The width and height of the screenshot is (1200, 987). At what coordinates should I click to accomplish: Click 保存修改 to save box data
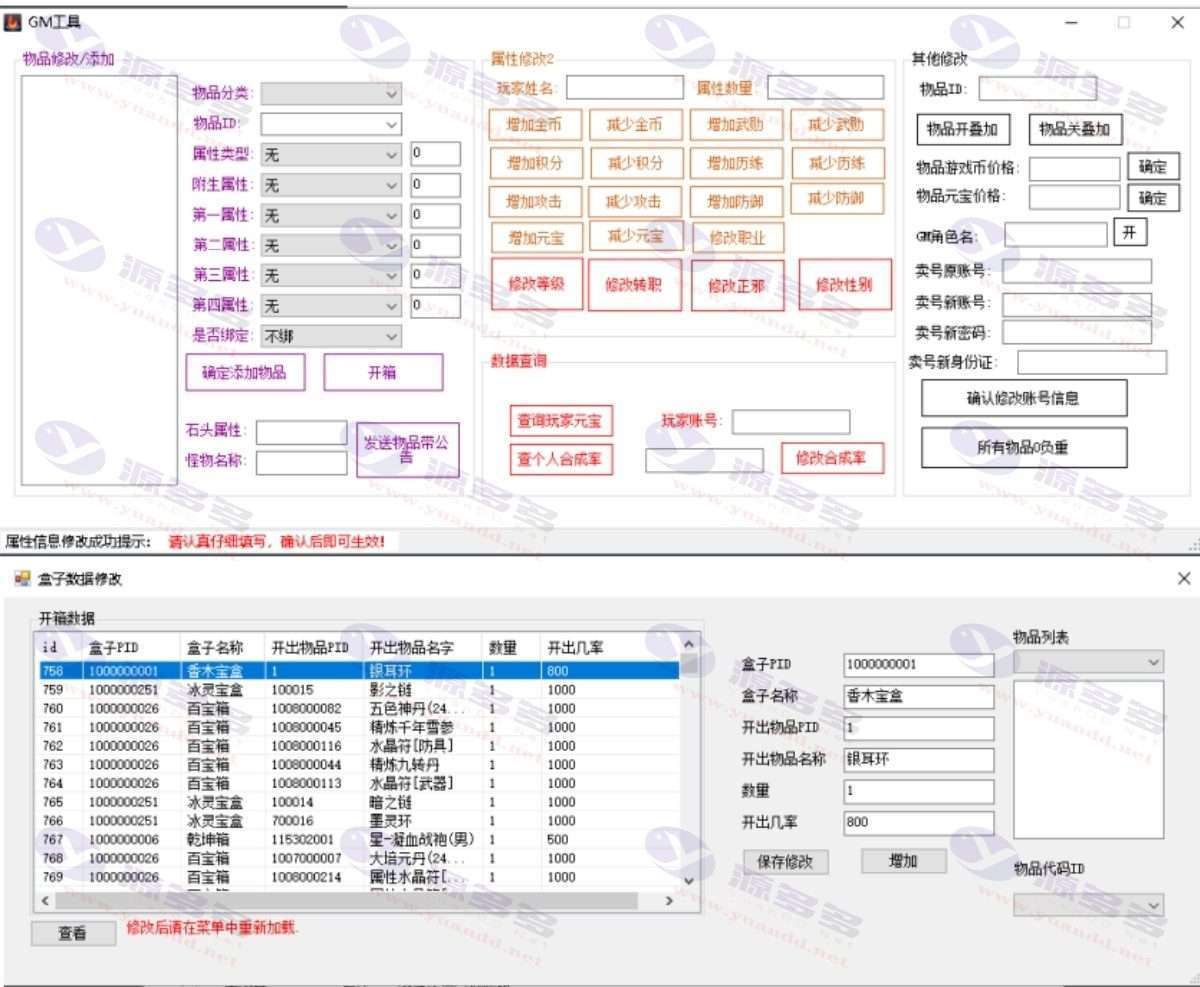pyautogui.click(x=786, y=862)
